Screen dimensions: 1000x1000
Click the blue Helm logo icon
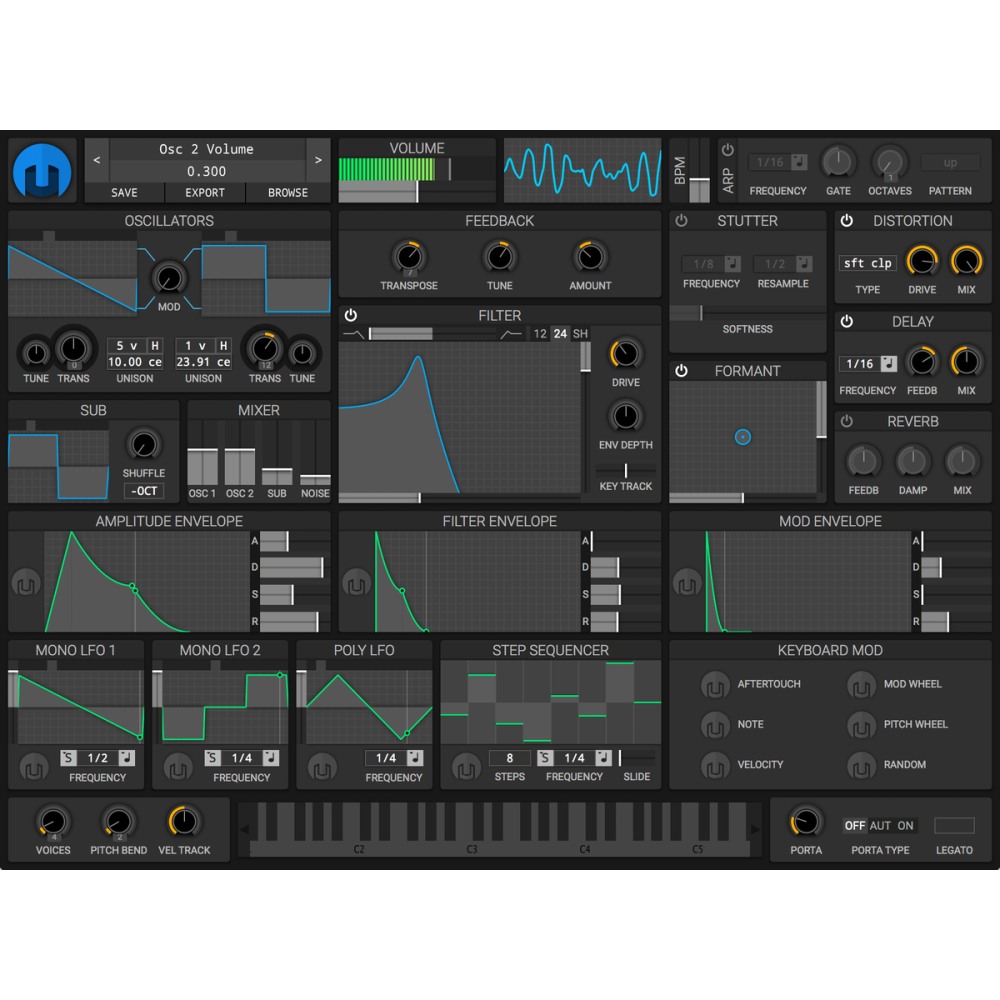(42, 170)
